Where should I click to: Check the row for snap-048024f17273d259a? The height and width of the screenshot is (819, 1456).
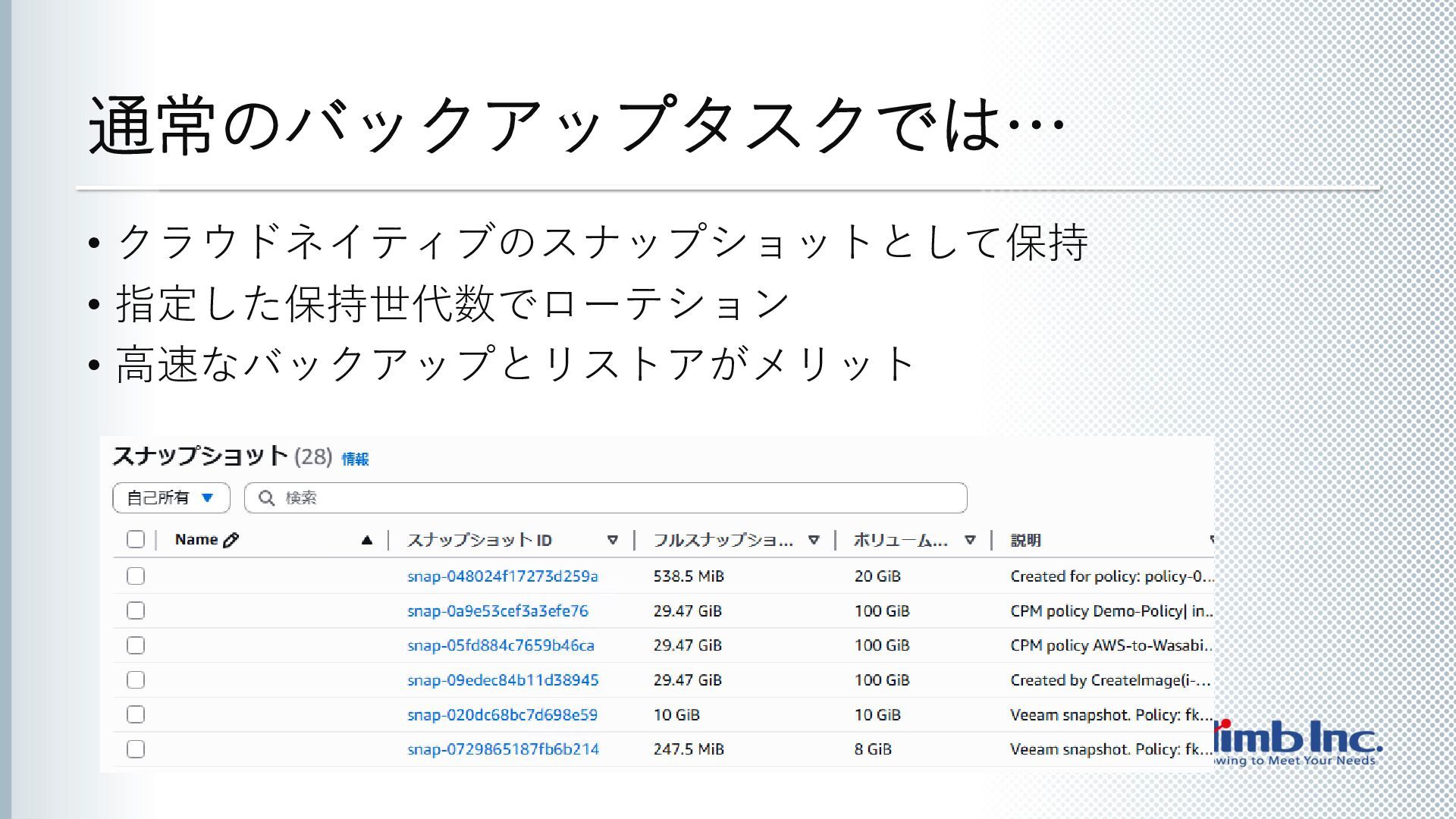tap(136, 576)
